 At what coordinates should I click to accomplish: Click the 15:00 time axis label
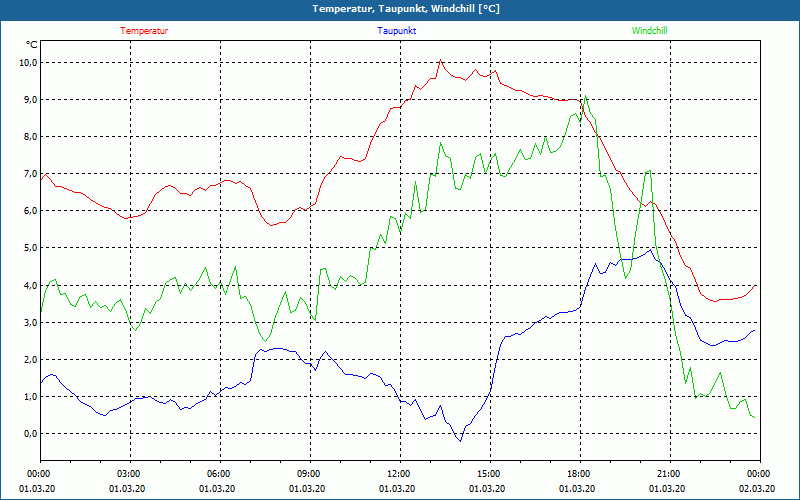click(490, 474)
